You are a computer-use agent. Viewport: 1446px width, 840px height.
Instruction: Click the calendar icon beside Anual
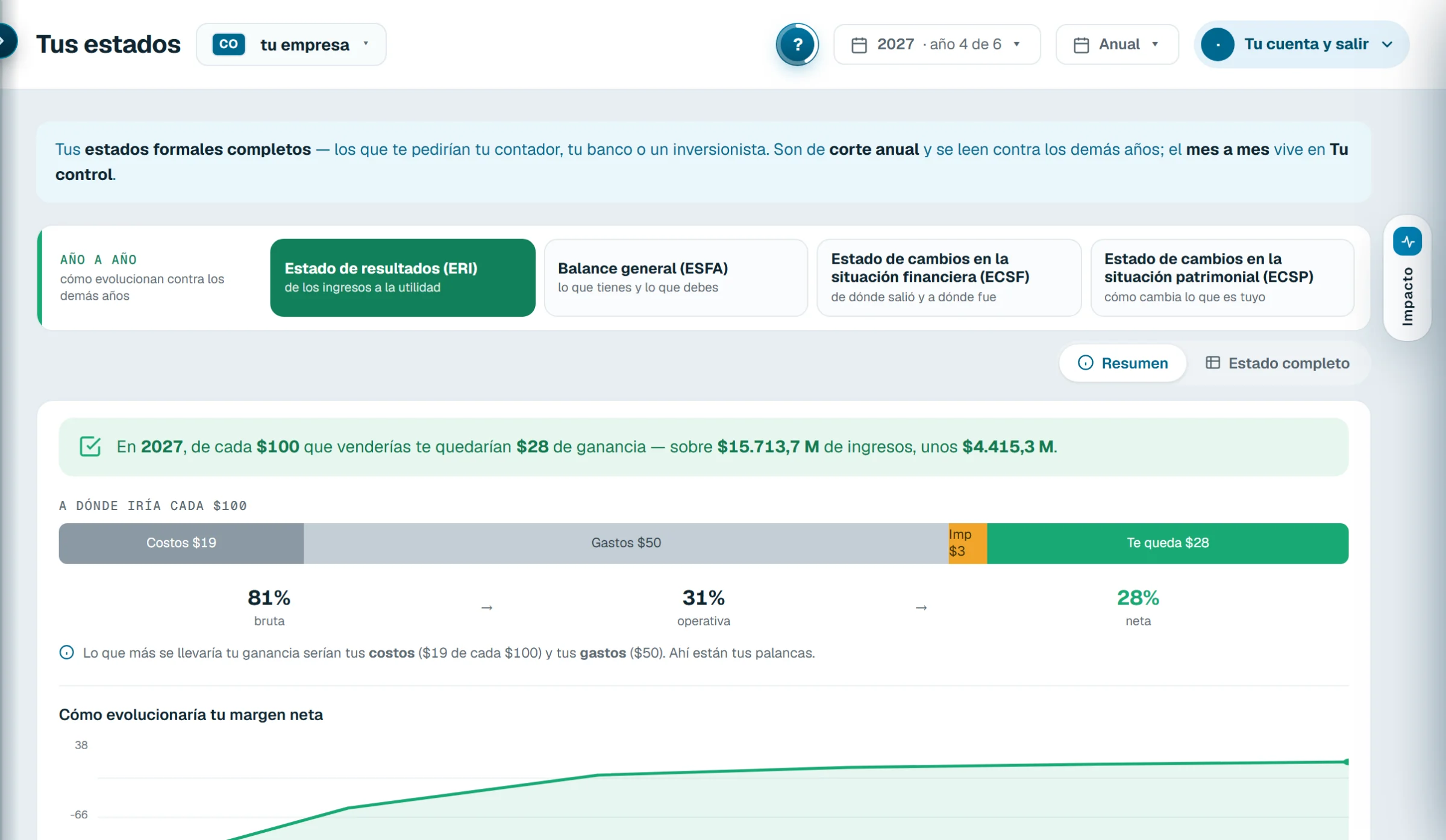tap(1081, 45)
